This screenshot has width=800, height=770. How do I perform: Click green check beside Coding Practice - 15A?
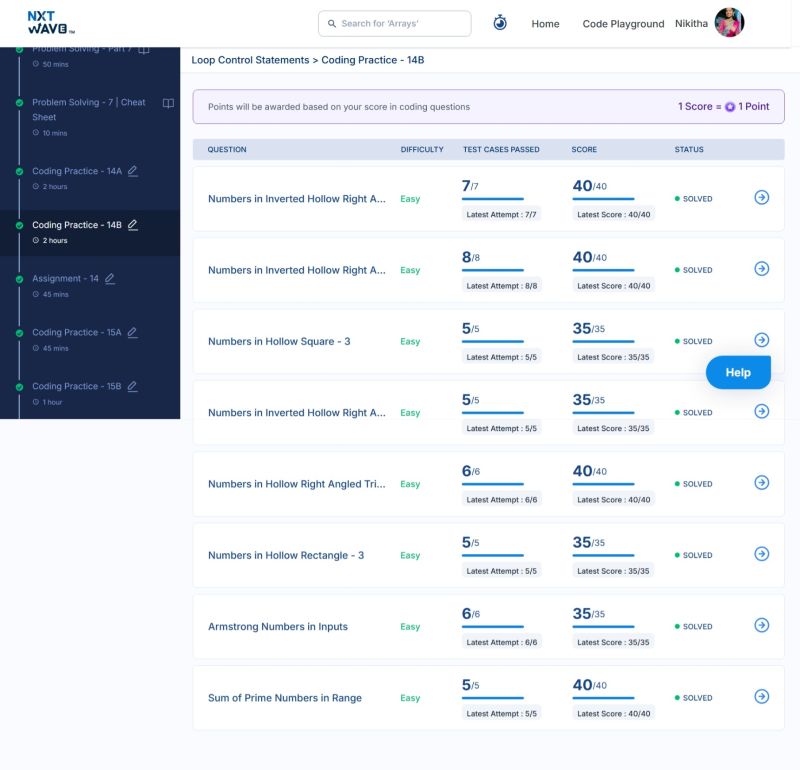coord(19,333)
